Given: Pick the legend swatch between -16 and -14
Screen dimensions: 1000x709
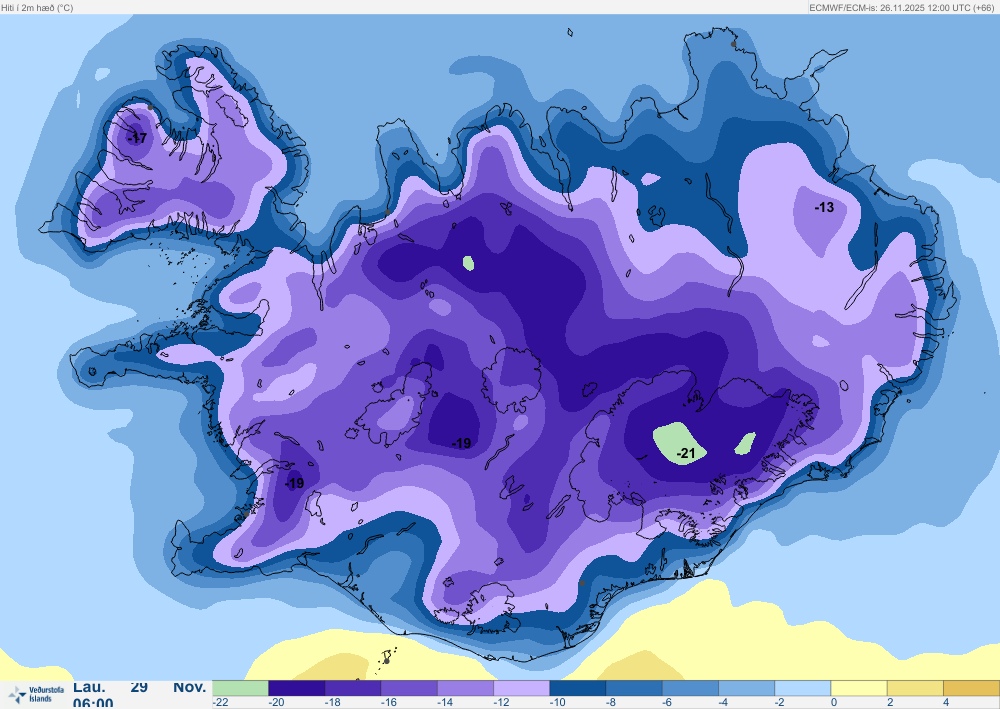Looking at the screenshot, I should point(409,688).
